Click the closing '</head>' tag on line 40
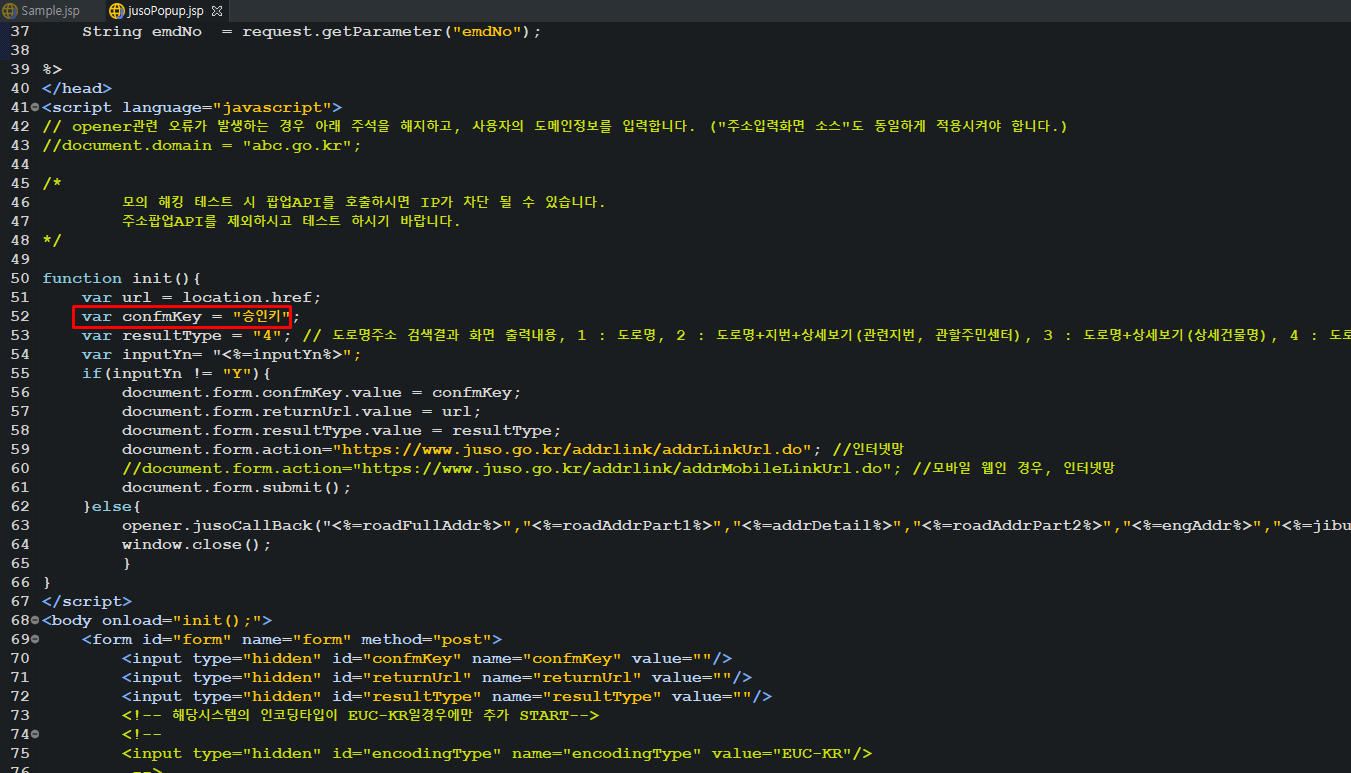This screenshot has width=1351, height=773. [x=77, y=88]
